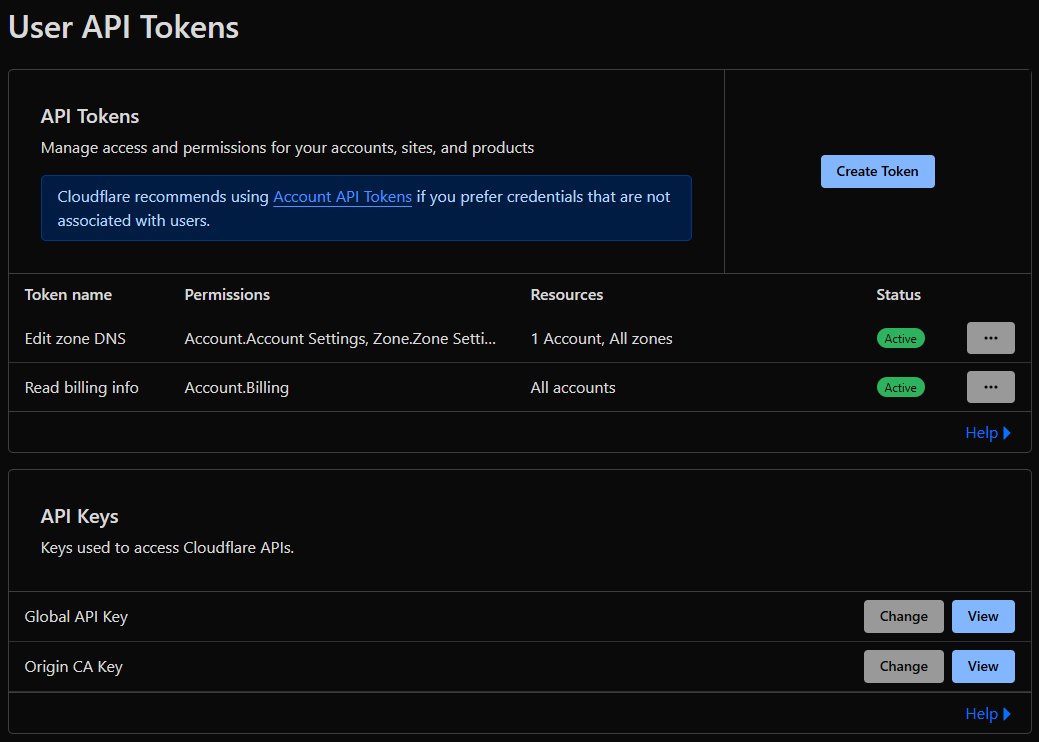Click the truncated Account.Account Settings permissions cell
The image size is (1039, 742).
(x=340, y=339)
